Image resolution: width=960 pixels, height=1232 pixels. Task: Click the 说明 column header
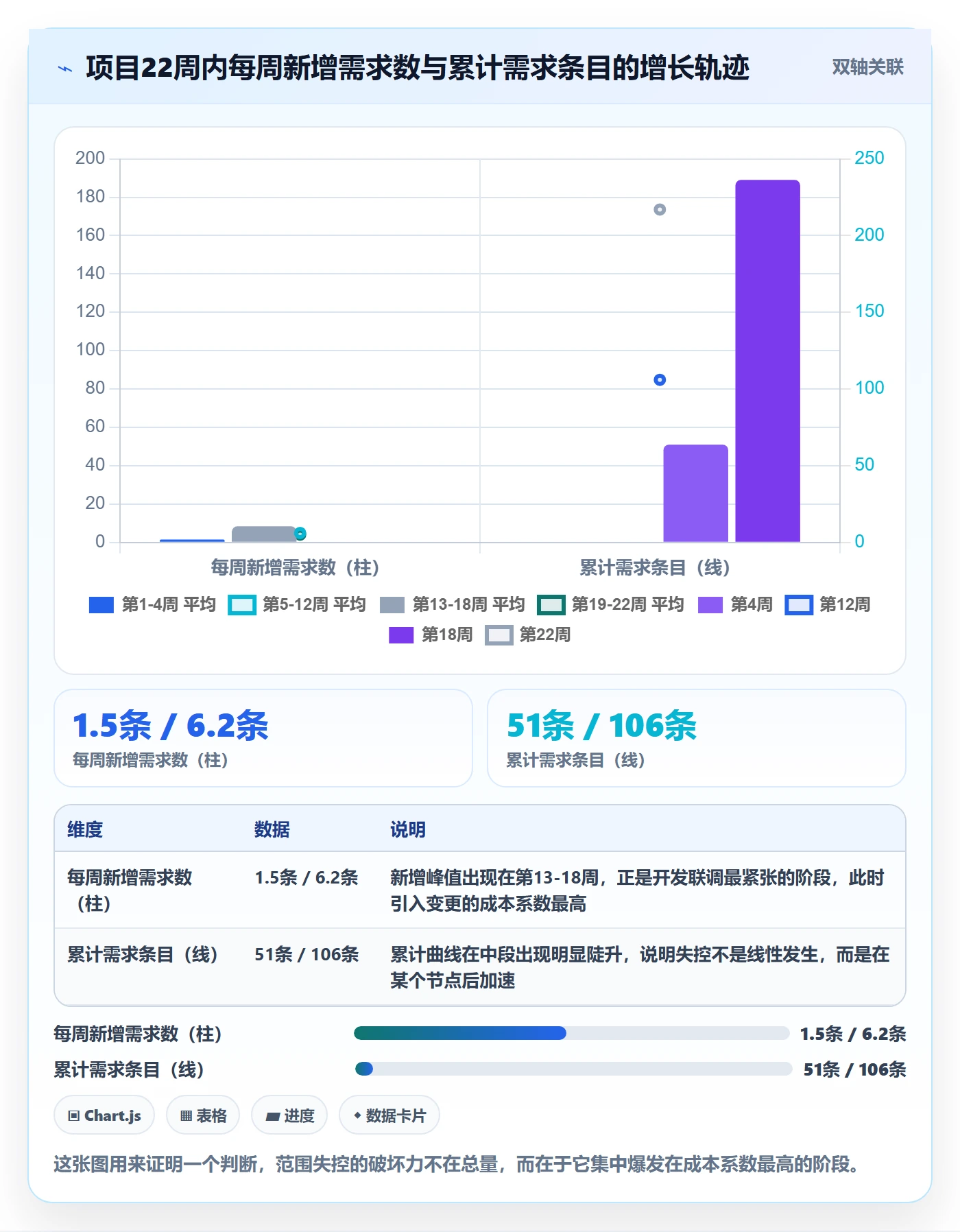(x=408, y=829)
